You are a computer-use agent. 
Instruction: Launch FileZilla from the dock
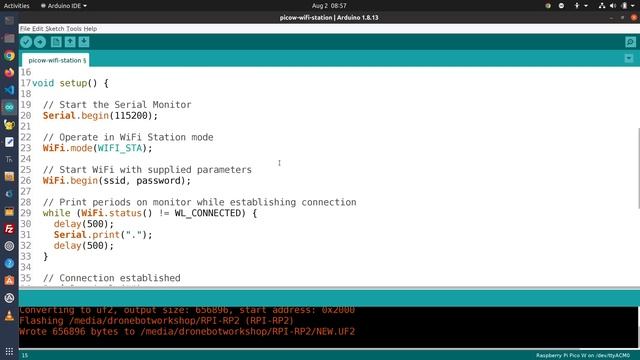(x=9, y=229)
